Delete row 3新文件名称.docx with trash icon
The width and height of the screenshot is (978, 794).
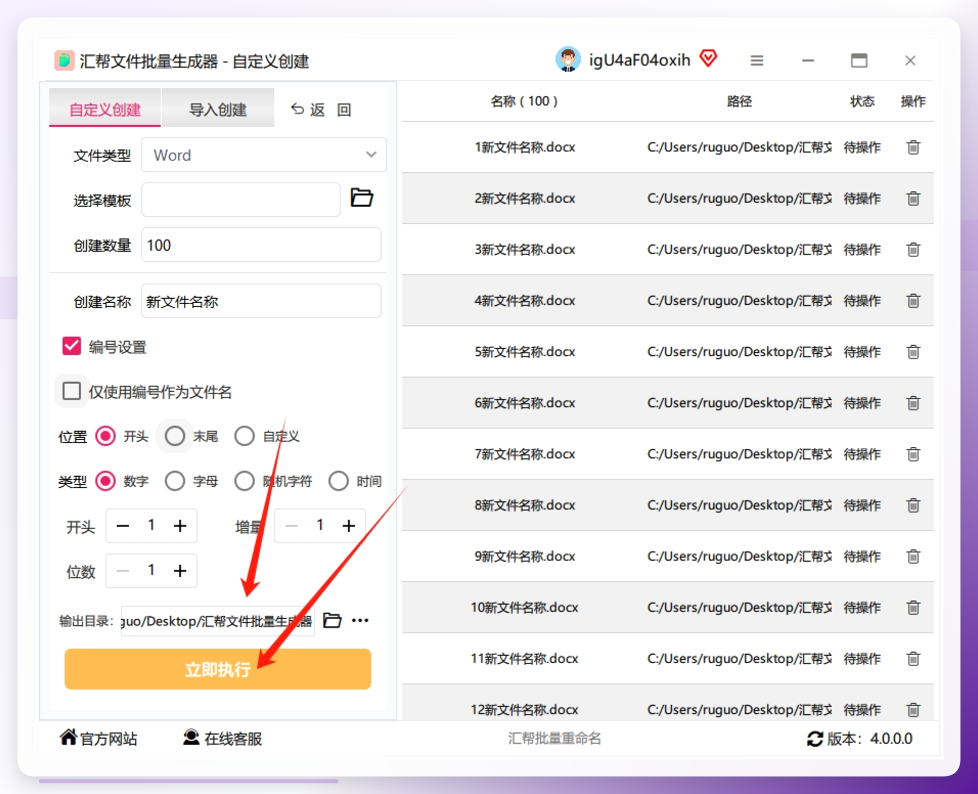coord(913,249)
